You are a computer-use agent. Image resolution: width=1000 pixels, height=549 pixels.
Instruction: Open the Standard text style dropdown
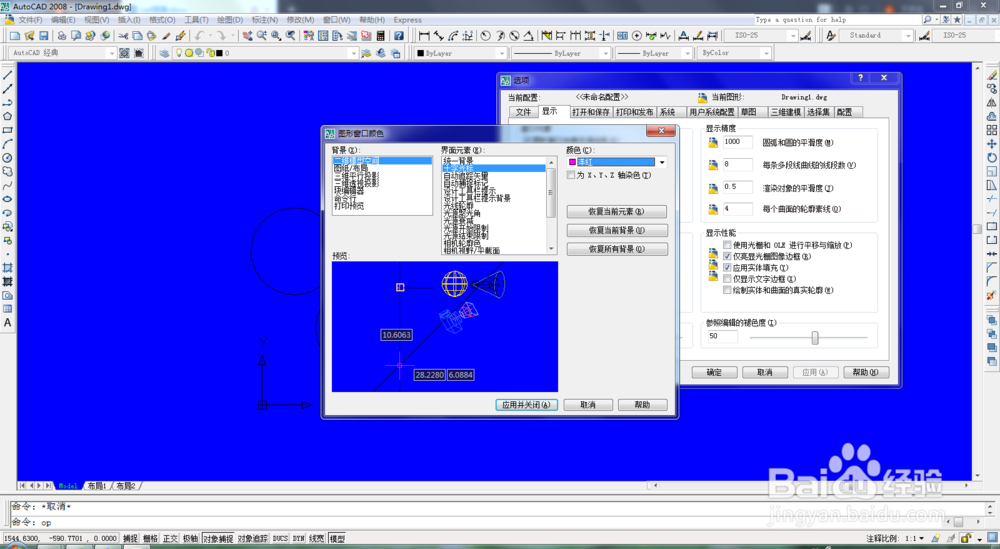[x=908, y=36]
